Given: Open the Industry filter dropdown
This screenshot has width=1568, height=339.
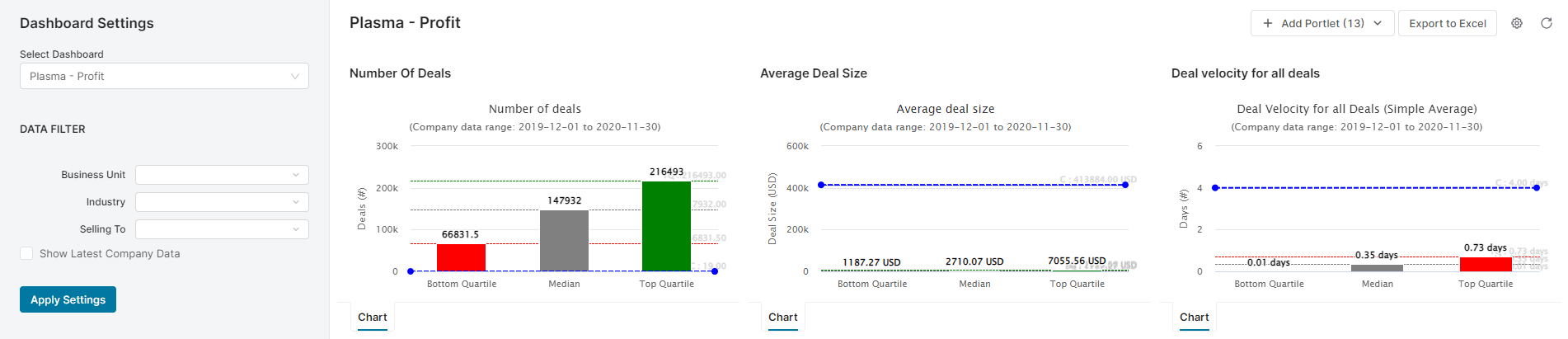Looking at the screenshot, I should [222, 202].
